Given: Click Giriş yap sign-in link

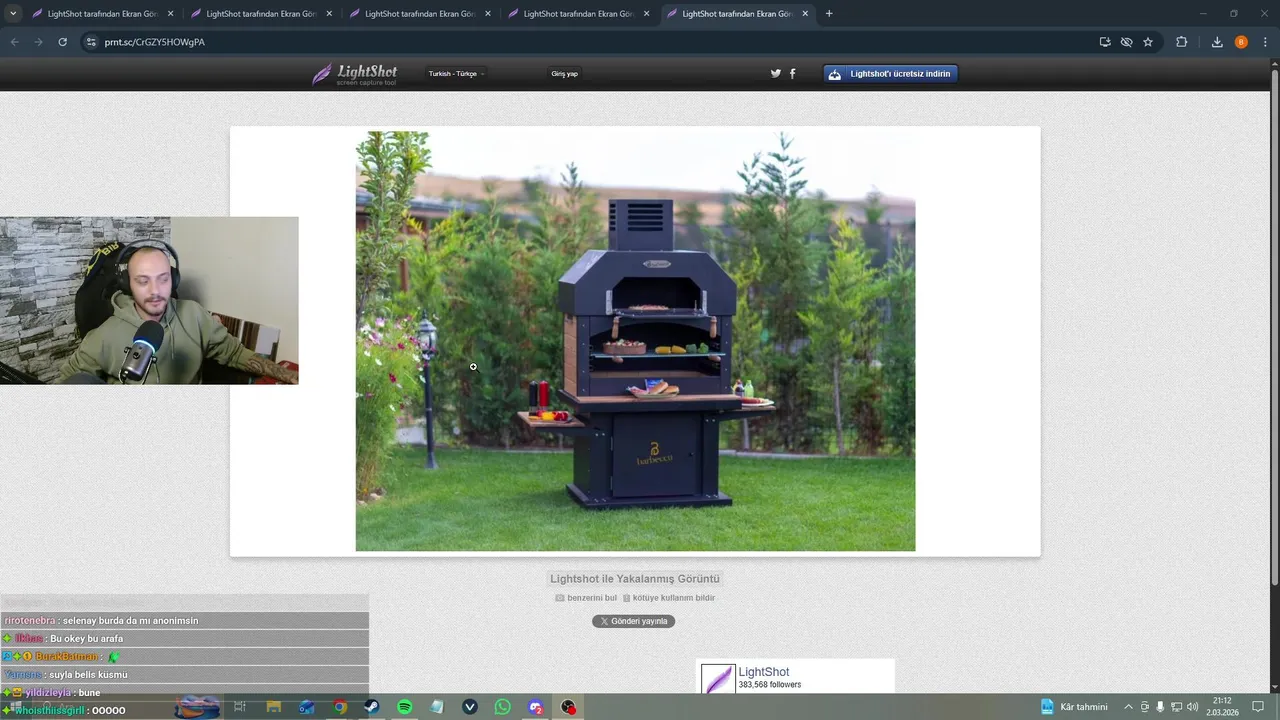Looking at the screenshot, I should (x=565, y=74).
